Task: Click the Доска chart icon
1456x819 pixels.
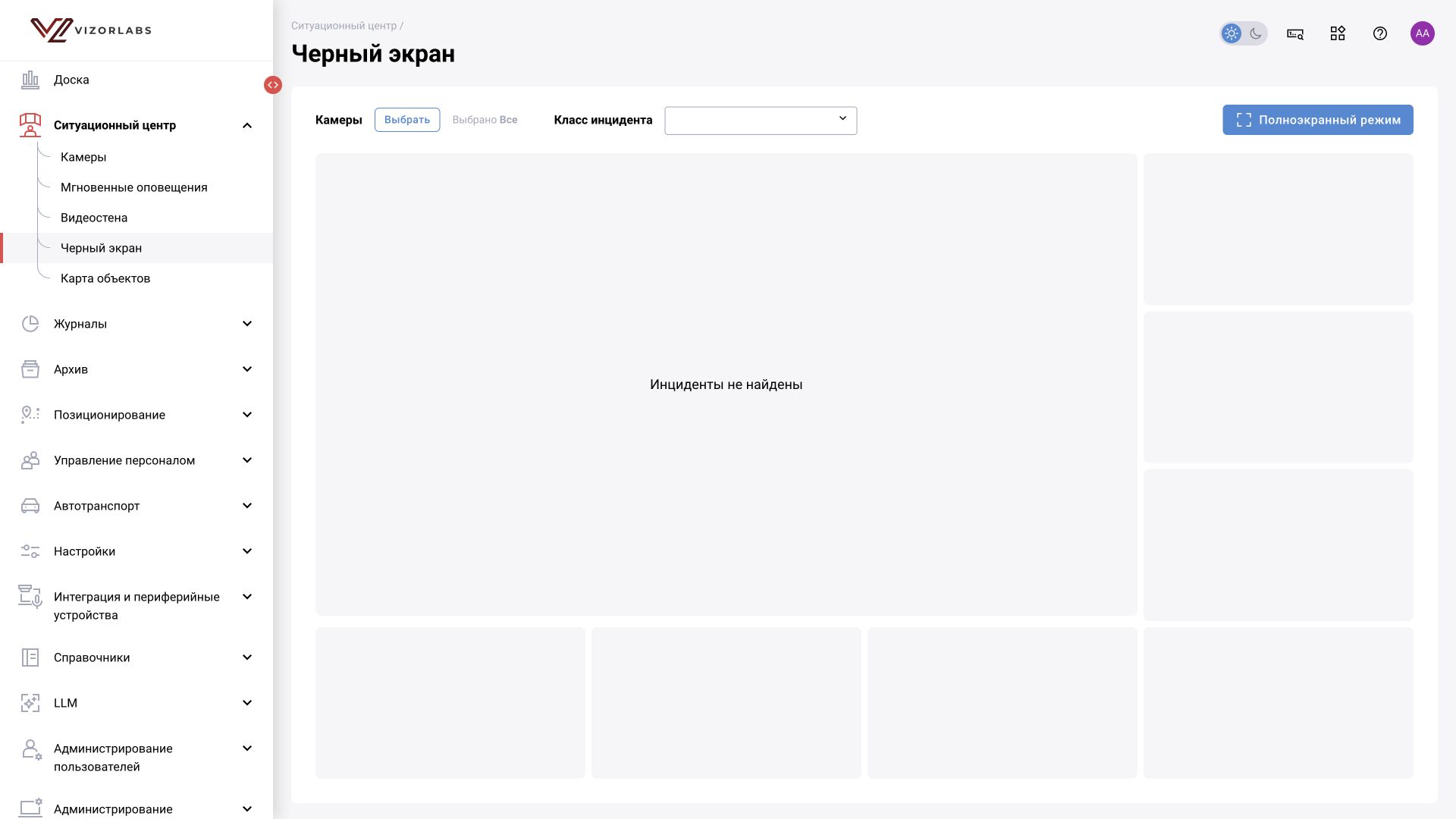Action: click(x=30, y=80)
